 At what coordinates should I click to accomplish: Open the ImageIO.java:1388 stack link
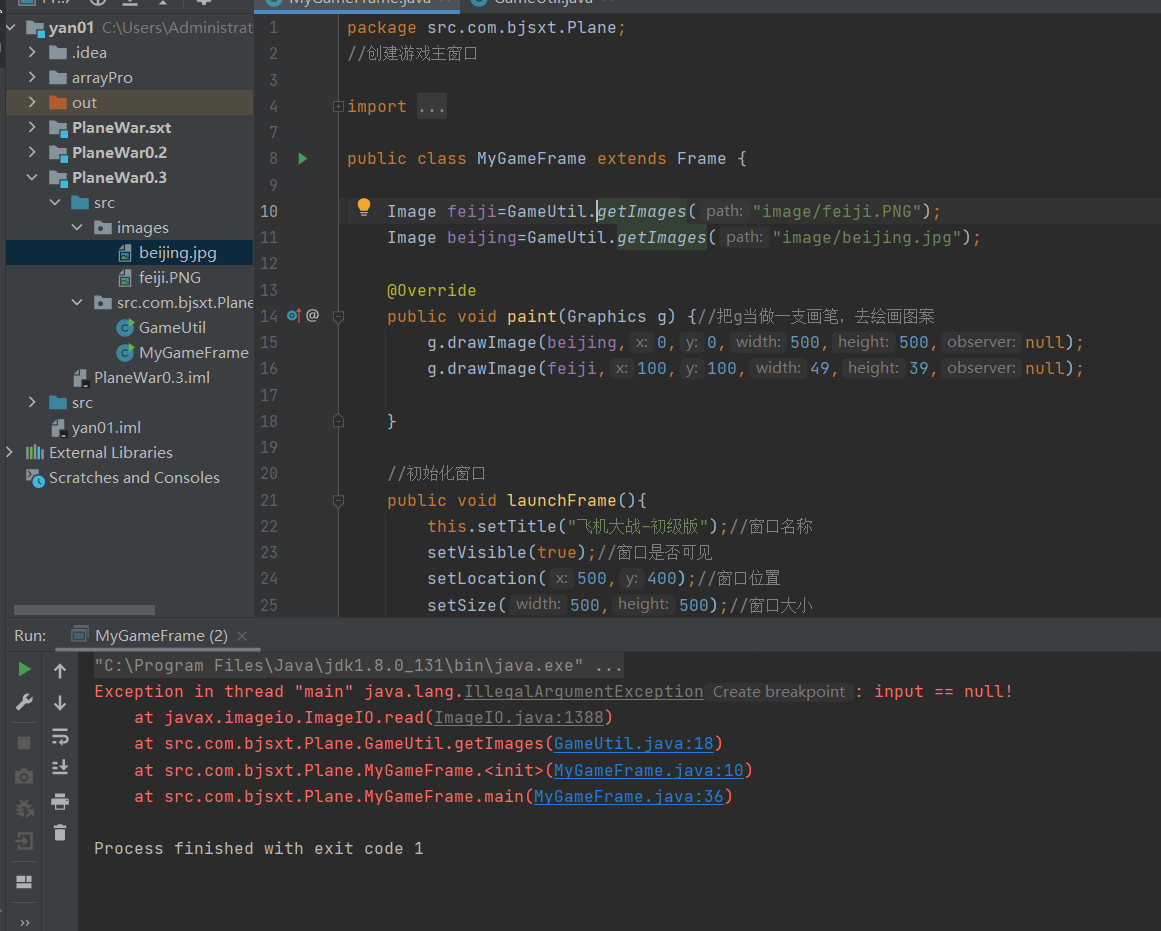coord(518,718)
